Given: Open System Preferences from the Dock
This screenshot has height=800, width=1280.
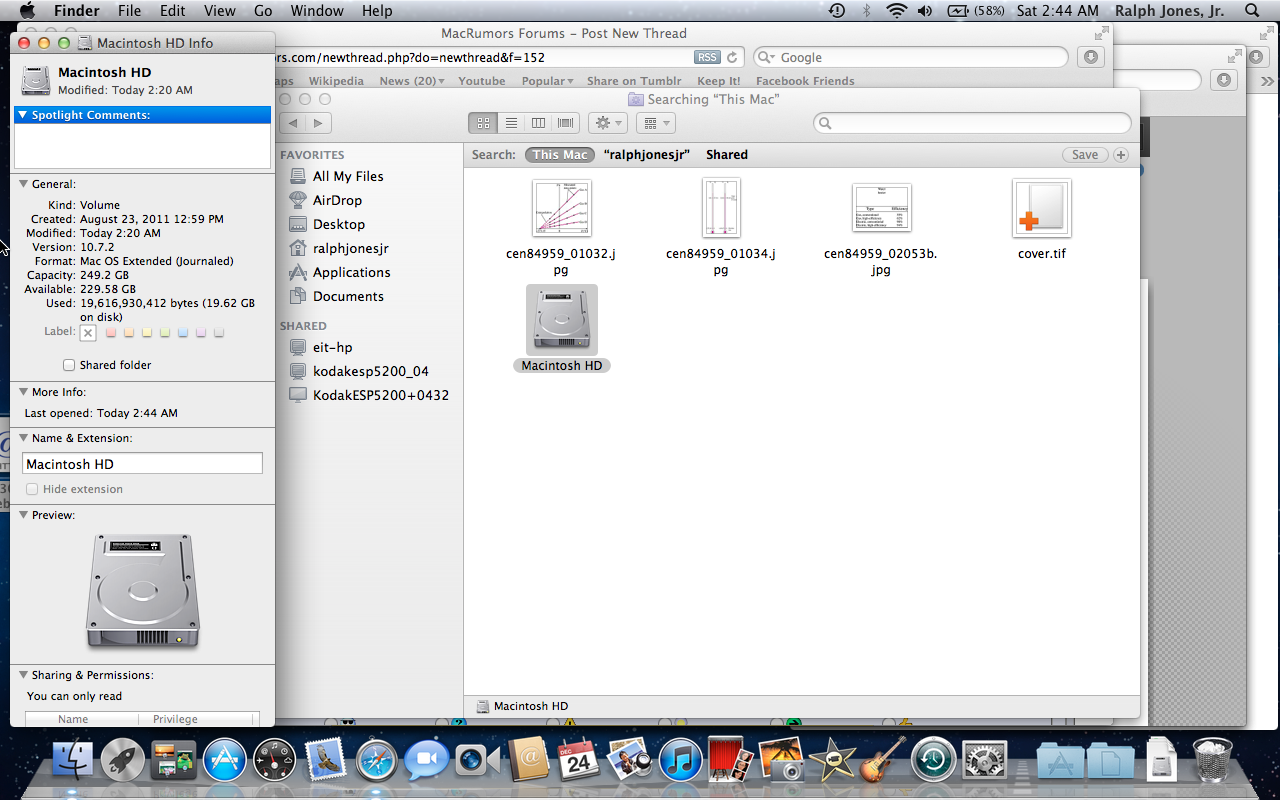Looking at the screenshot, I should point(984,761).
